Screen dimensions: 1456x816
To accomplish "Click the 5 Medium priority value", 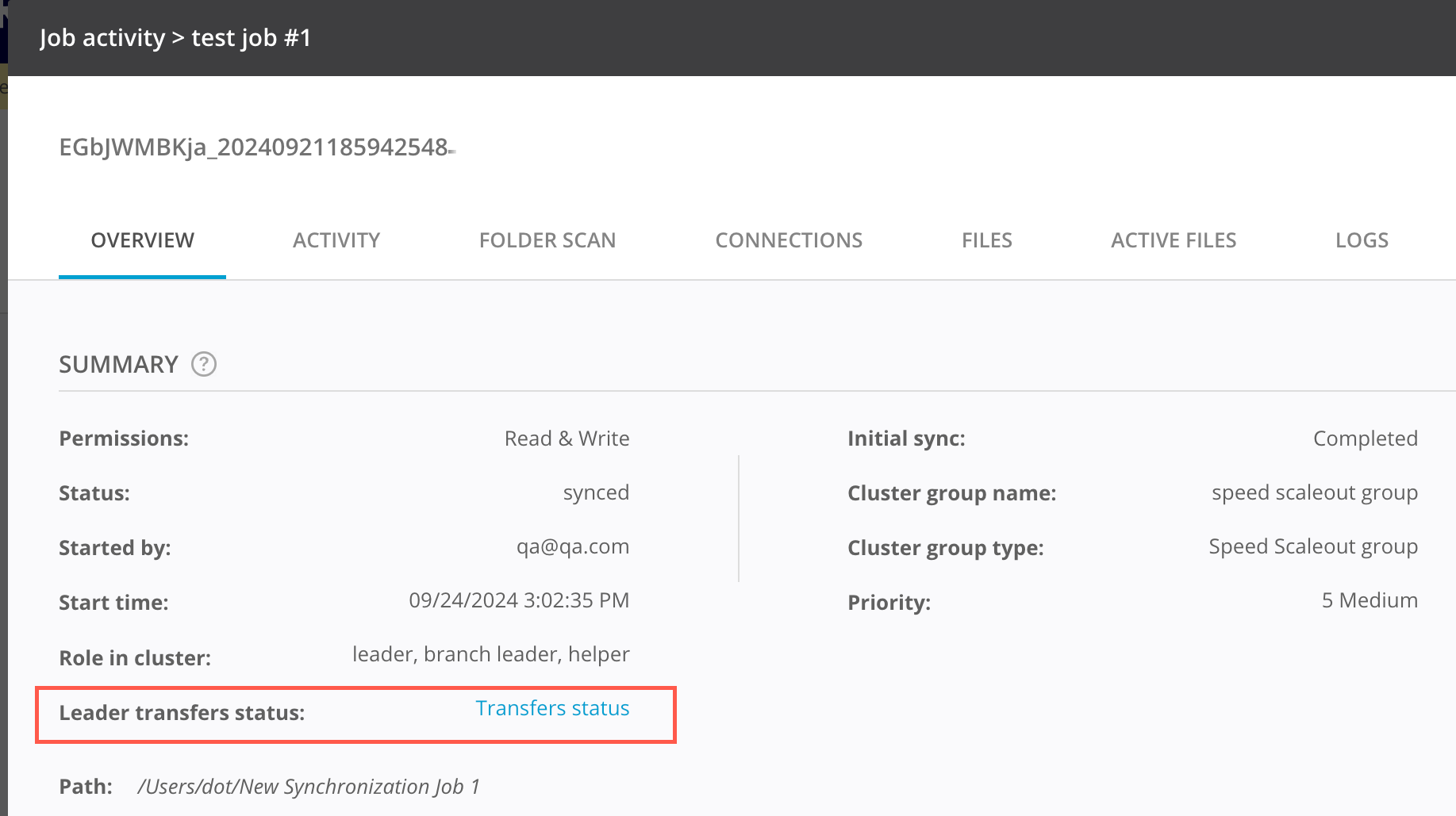I will pyautogui.click(x=1370, y=600).
